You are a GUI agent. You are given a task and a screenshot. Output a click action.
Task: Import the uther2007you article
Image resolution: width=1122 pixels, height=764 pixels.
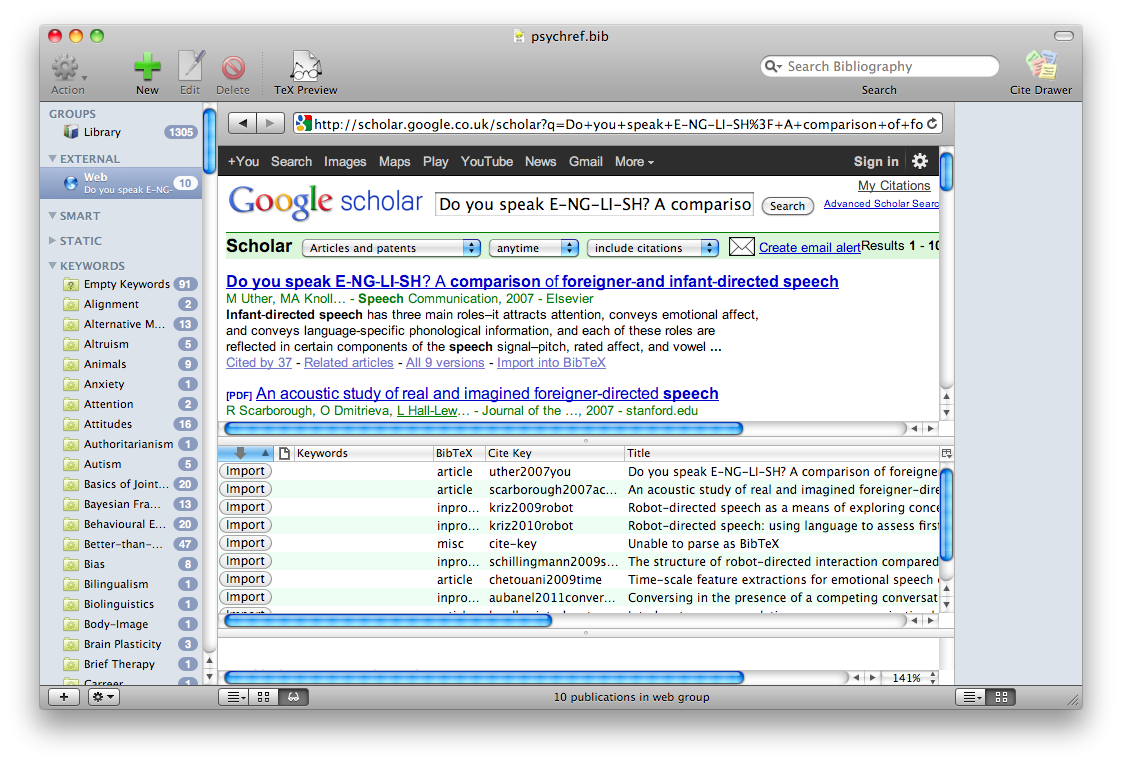click(x=245, y=471)
